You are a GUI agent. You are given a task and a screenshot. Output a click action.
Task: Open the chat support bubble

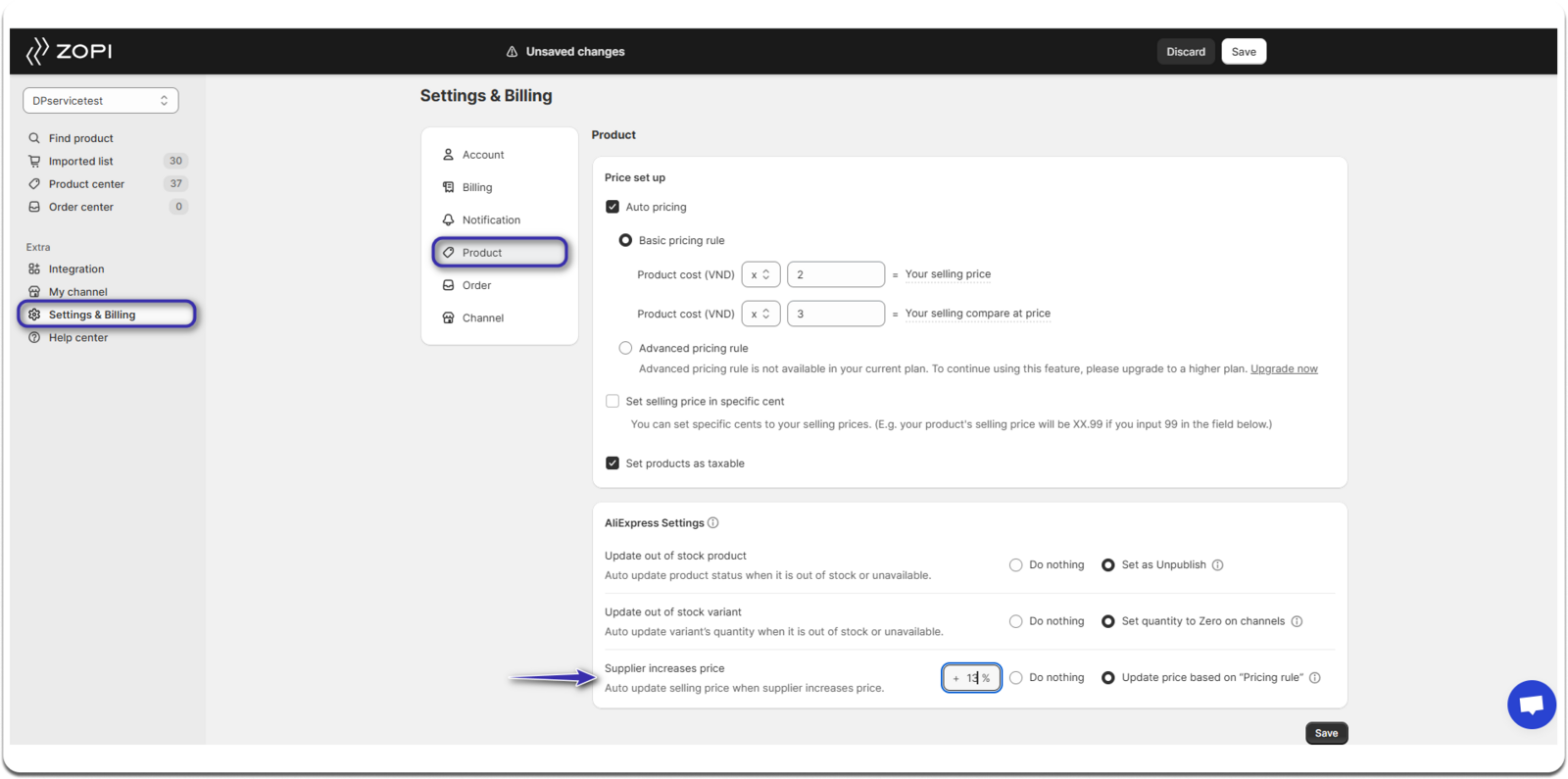(1531, 705)
